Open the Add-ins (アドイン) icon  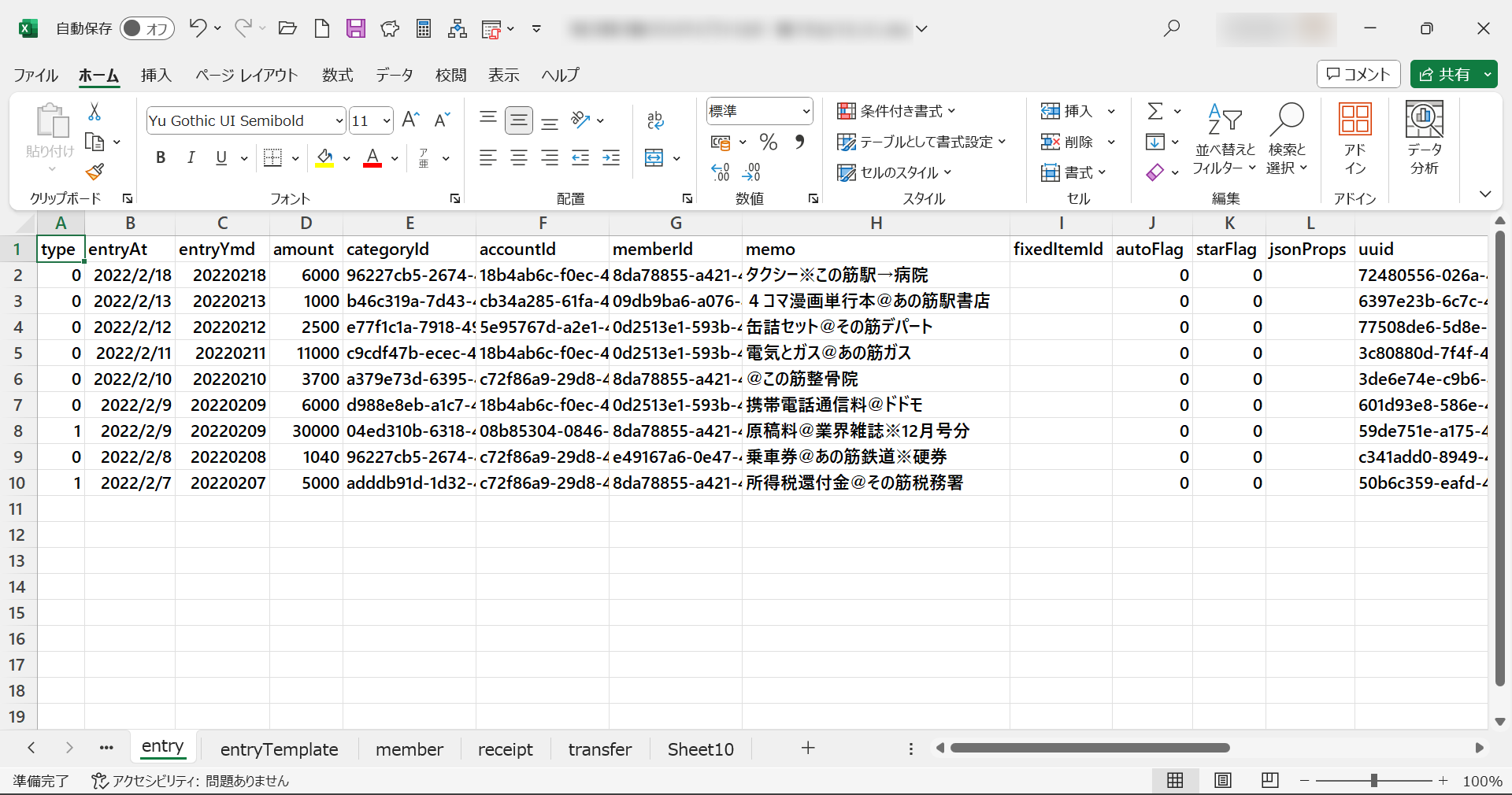1354,139
